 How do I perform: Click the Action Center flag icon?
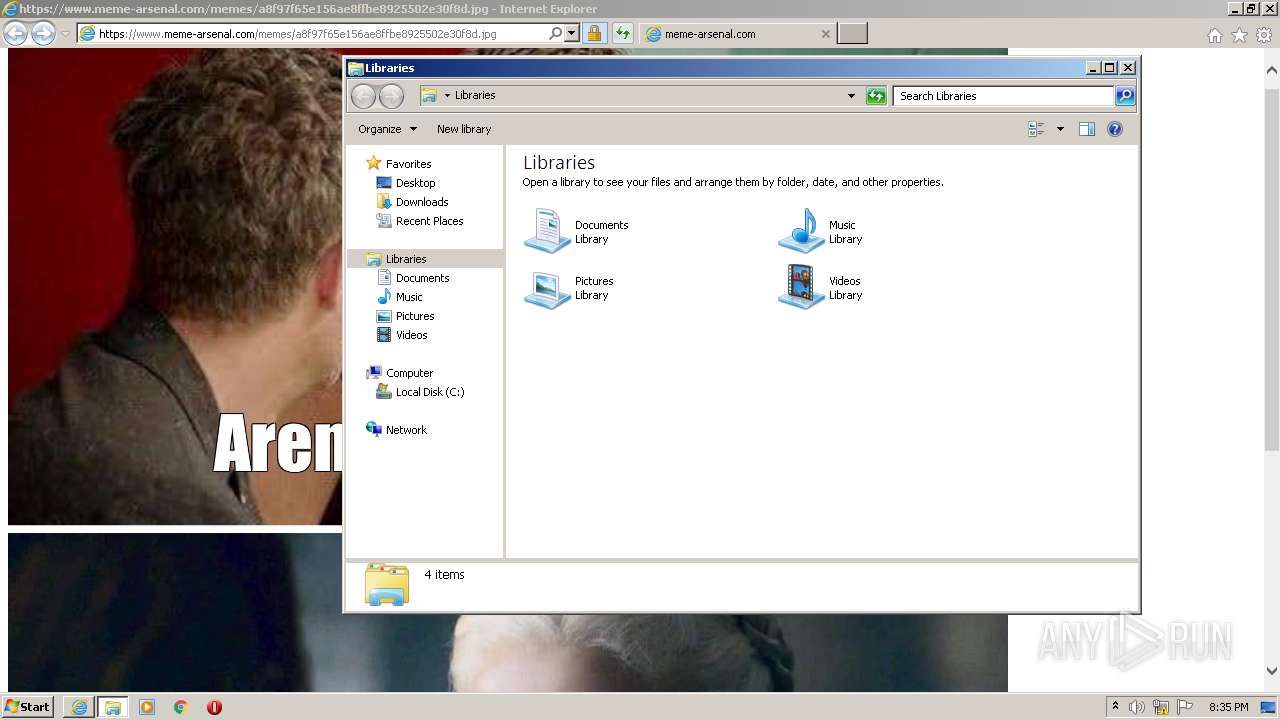pos(1185,707)
